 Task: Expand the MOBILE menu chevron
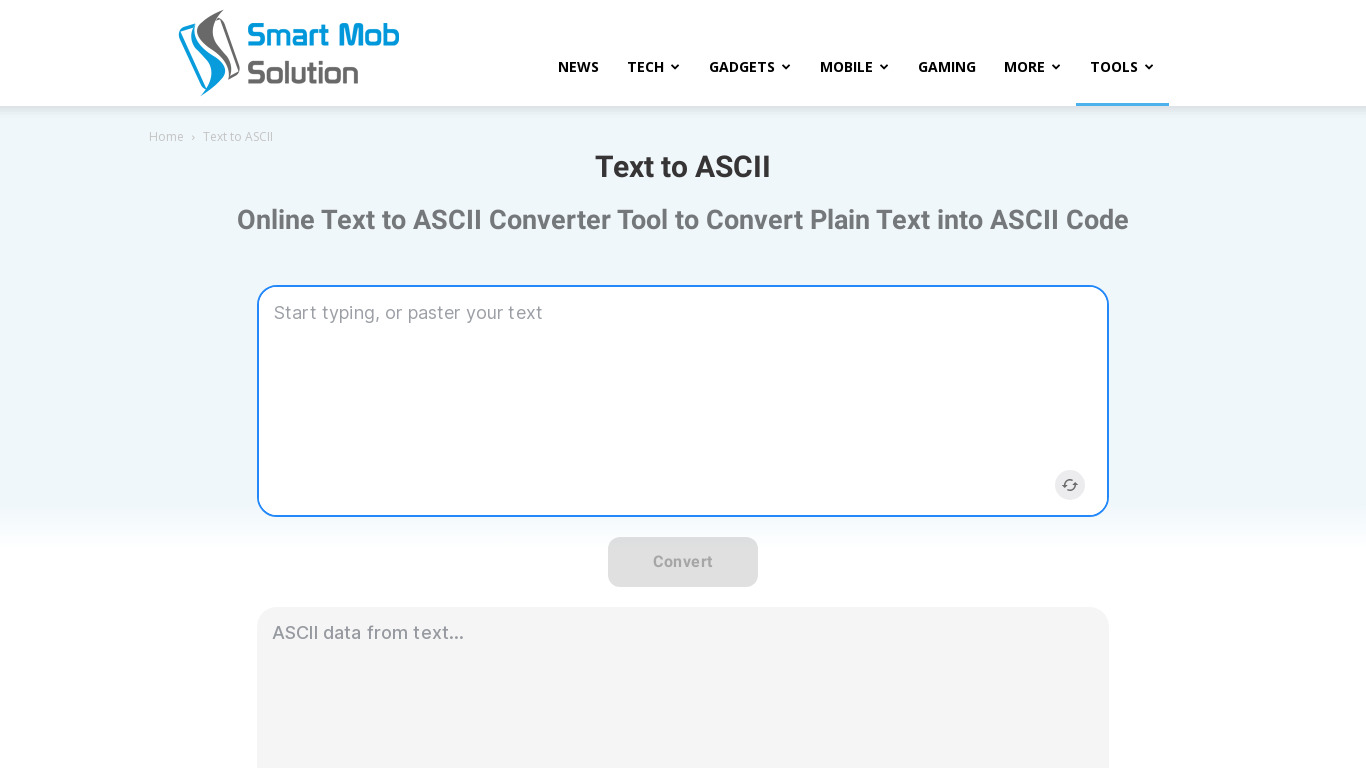pyautogui.click(x=884, y=67)
